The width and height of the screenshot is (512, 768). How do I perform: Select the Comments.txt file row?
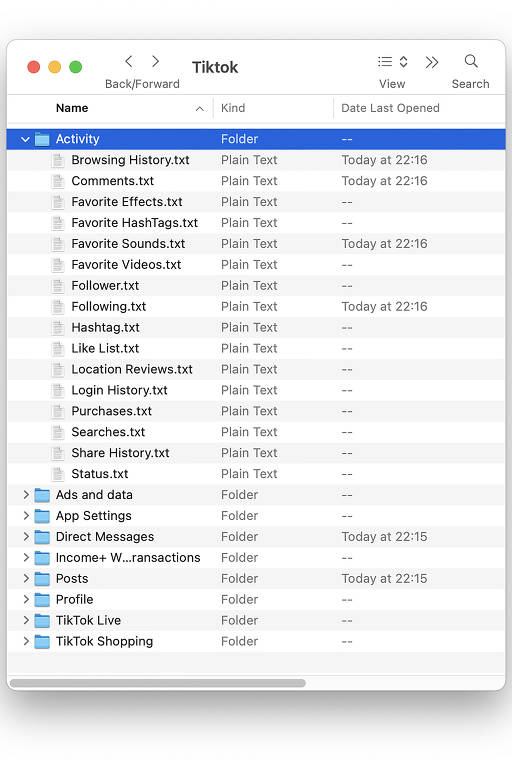point(256,181)
